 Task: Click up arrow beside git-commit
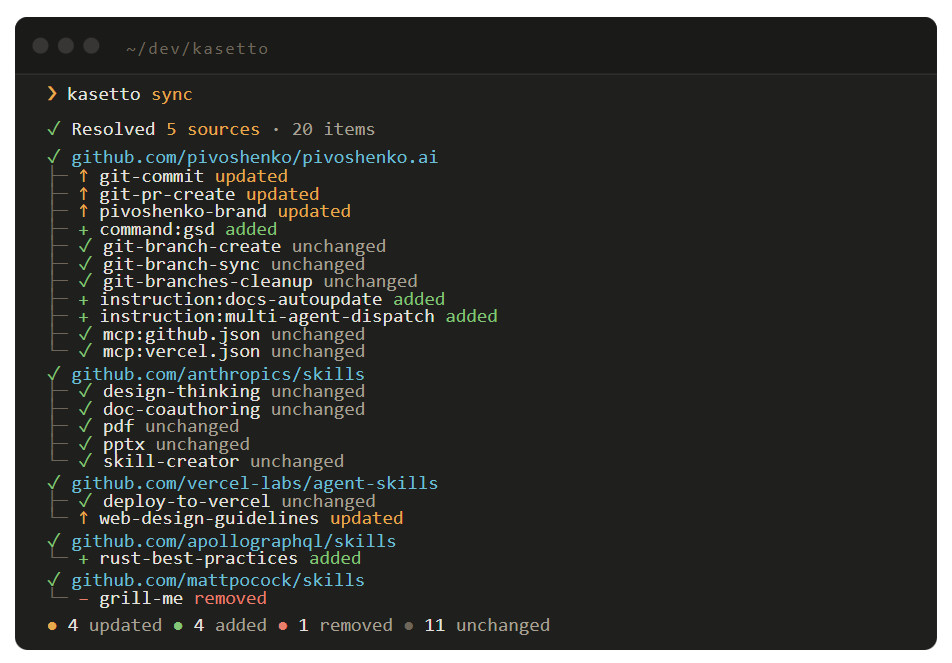(84, 176)
